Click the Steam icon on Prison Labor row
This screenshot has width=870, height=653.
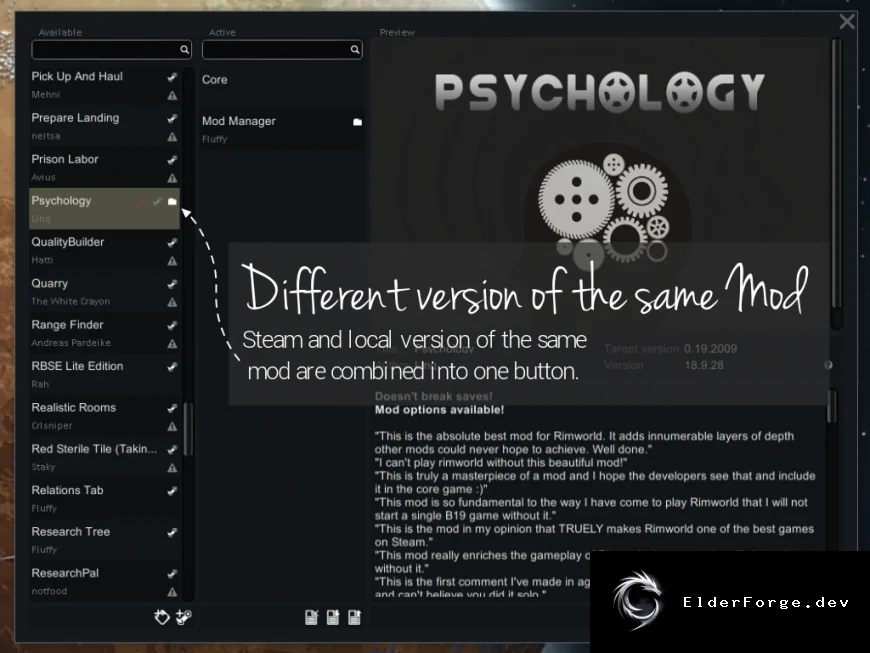[x=172, y=160]
